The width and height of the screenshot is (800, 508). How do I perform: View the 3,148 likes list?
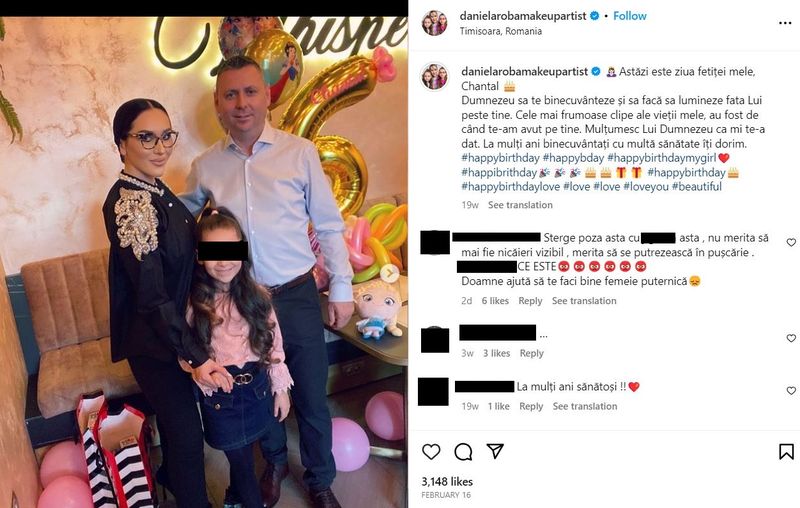tap(447, 481)
